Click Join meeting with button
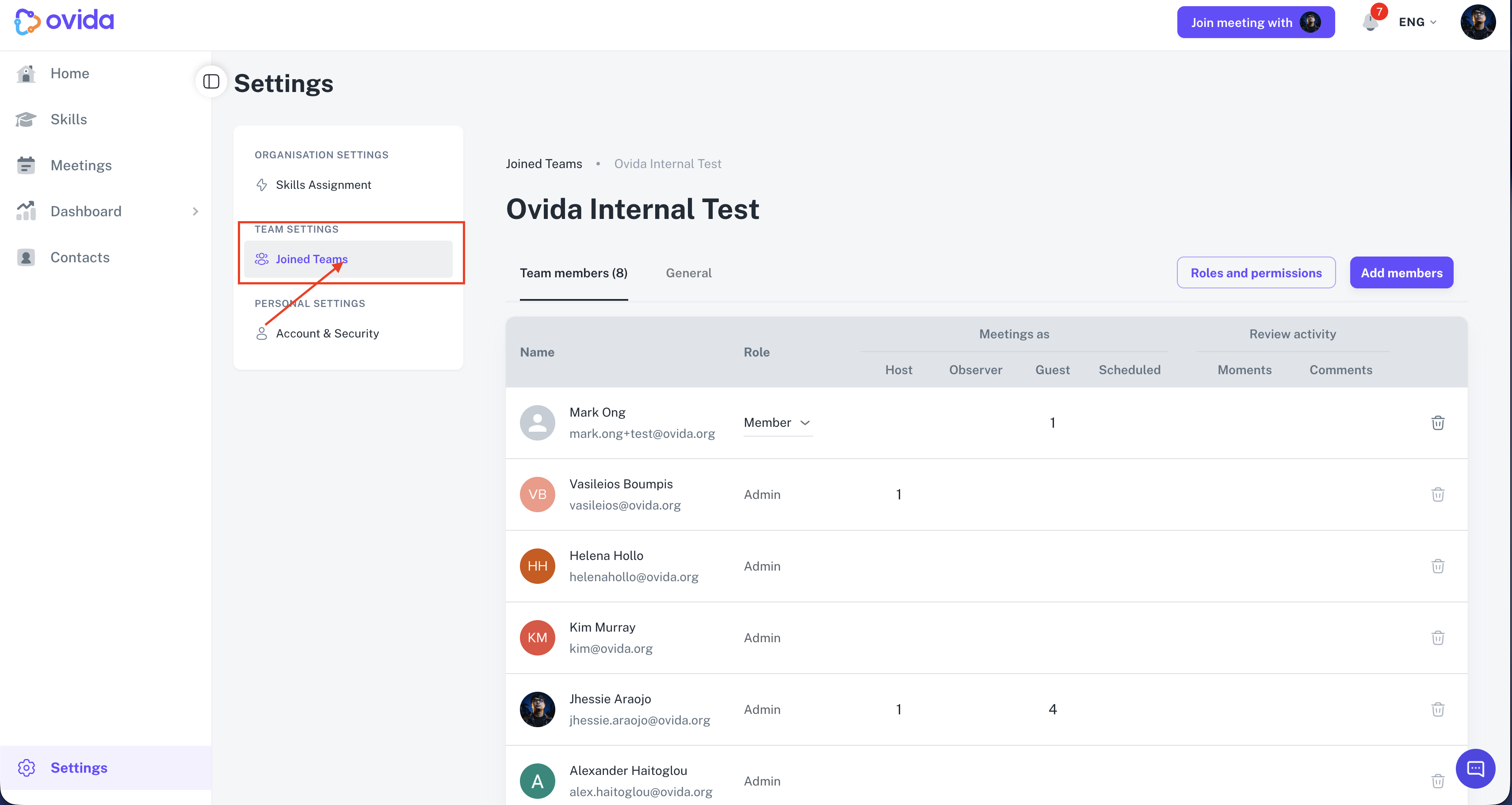 click(x=1256, y=22)
